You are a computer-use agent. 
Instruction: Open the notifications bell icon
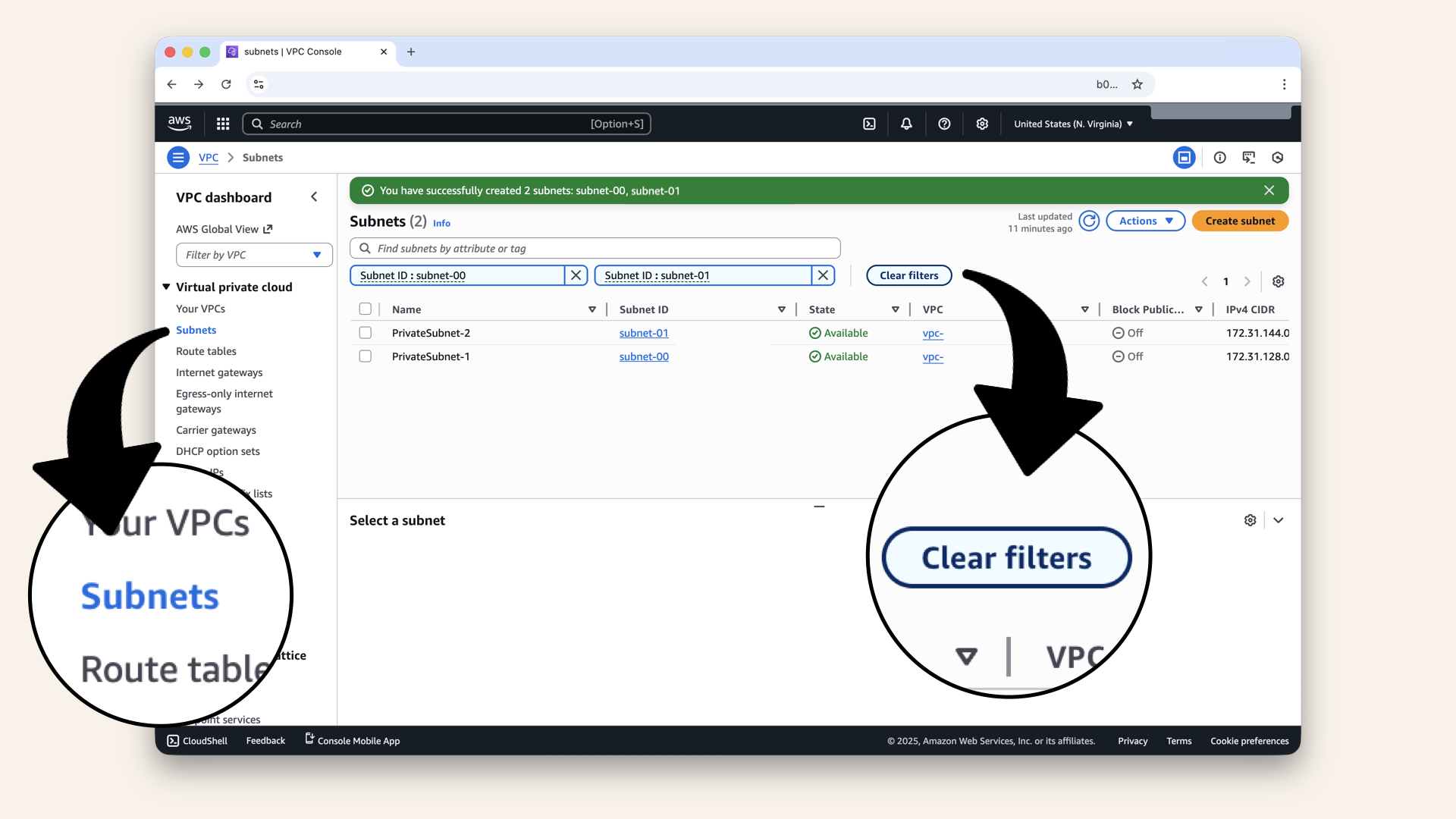tap(906, 124)
